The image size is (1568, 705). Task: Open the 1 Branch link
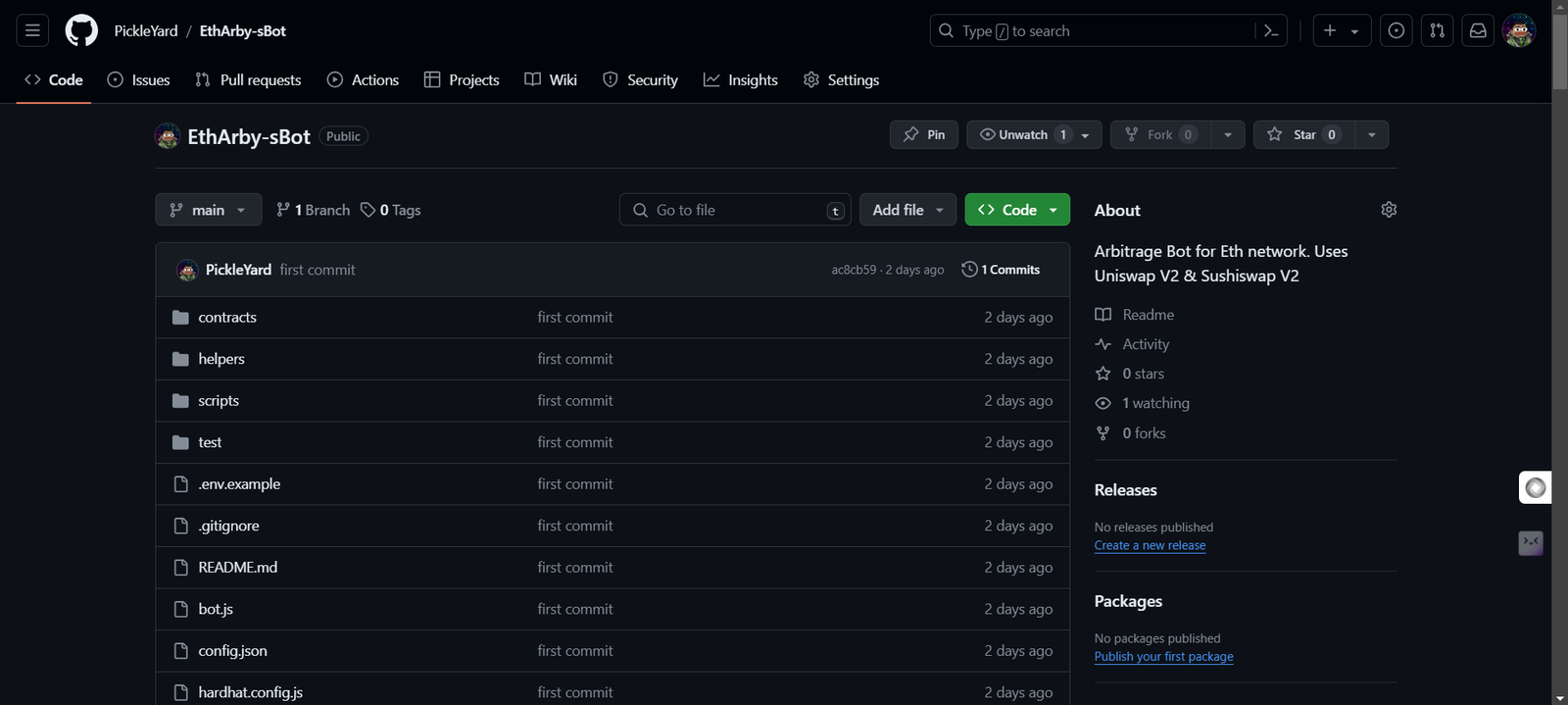(313, 210)
